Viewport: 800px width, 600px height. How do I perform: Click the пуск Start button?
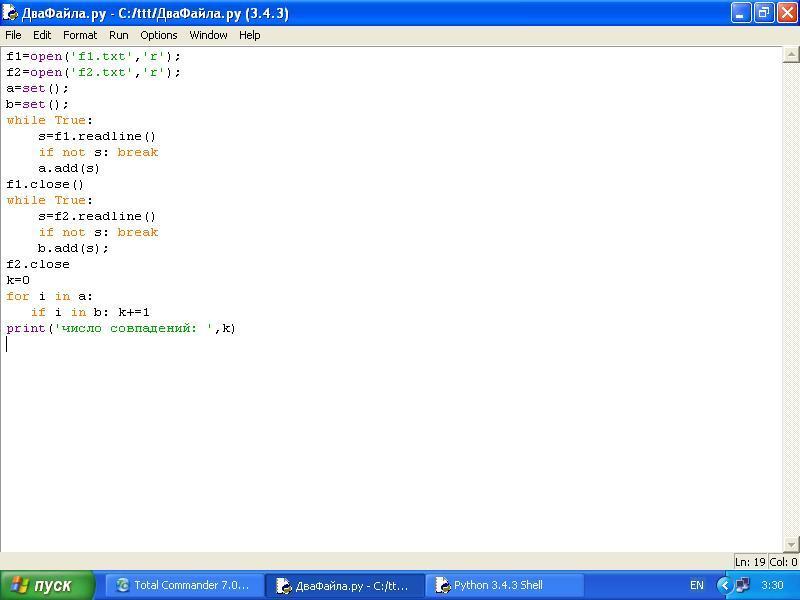[x=47, y=585]
